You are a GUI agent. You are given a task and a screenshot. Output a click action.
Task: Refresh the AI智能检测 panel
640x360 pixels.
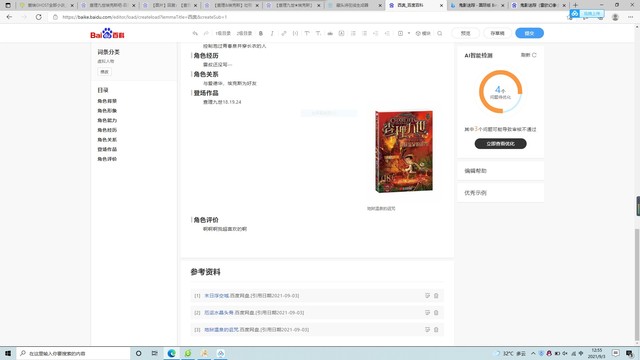(529, 55)
